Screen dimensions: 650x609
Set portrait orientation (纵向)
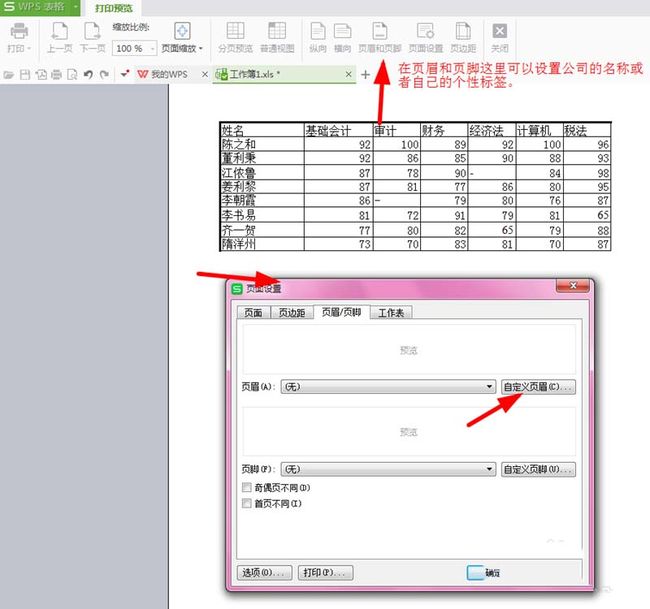pyautogui.click(x=318, y=38)
